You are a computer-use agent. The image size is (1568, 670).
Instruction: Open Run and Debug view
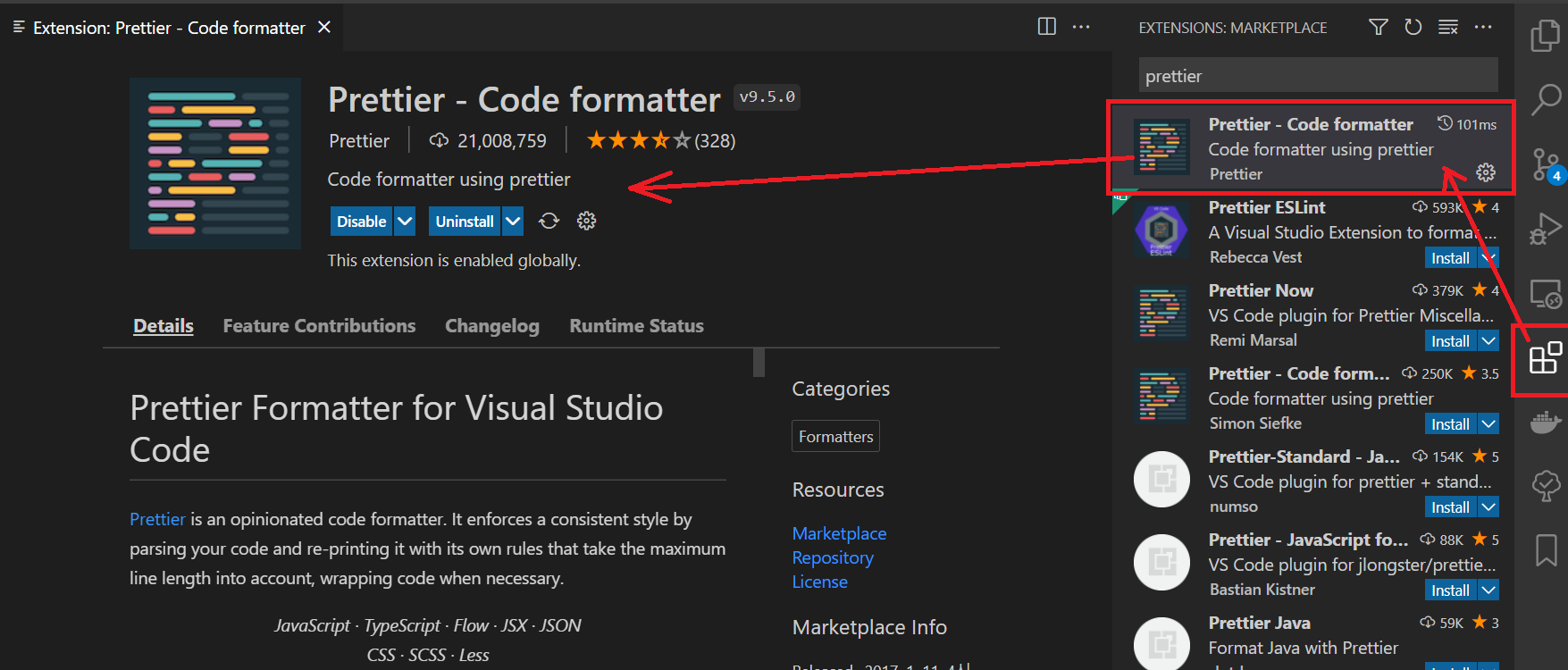click(1546, 229)
